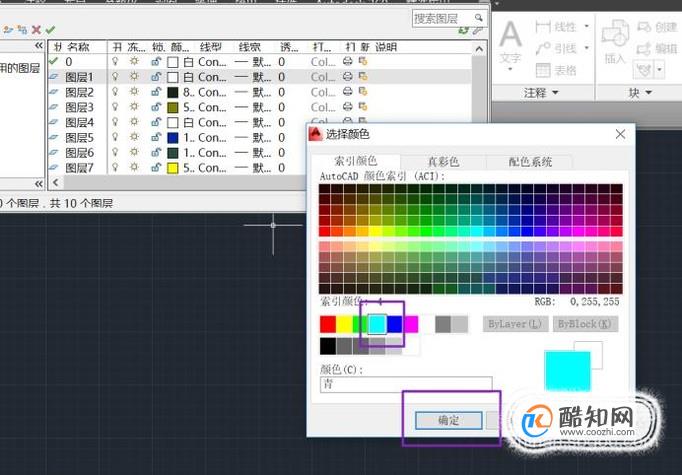
Task: Click the 线宽 column header
Action: [x=250, y=47]
